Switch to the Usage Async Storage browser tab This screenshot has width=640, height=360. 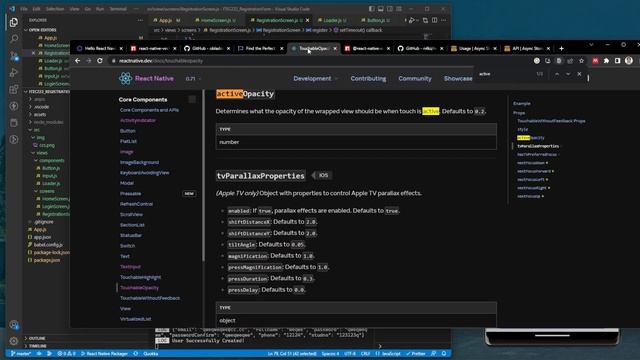pos(474,48)
